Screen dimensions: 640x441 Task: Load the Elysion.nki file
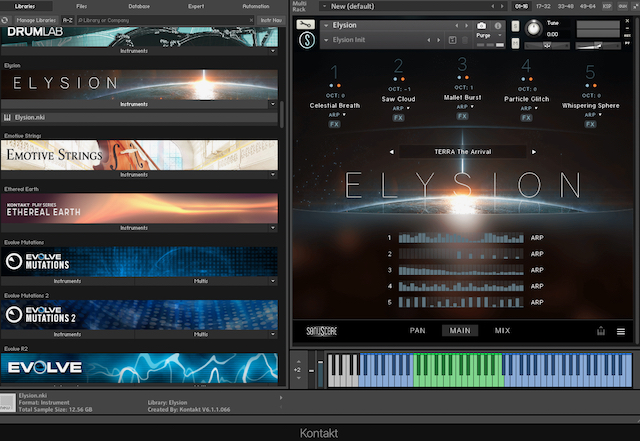[x=139, y=118]
